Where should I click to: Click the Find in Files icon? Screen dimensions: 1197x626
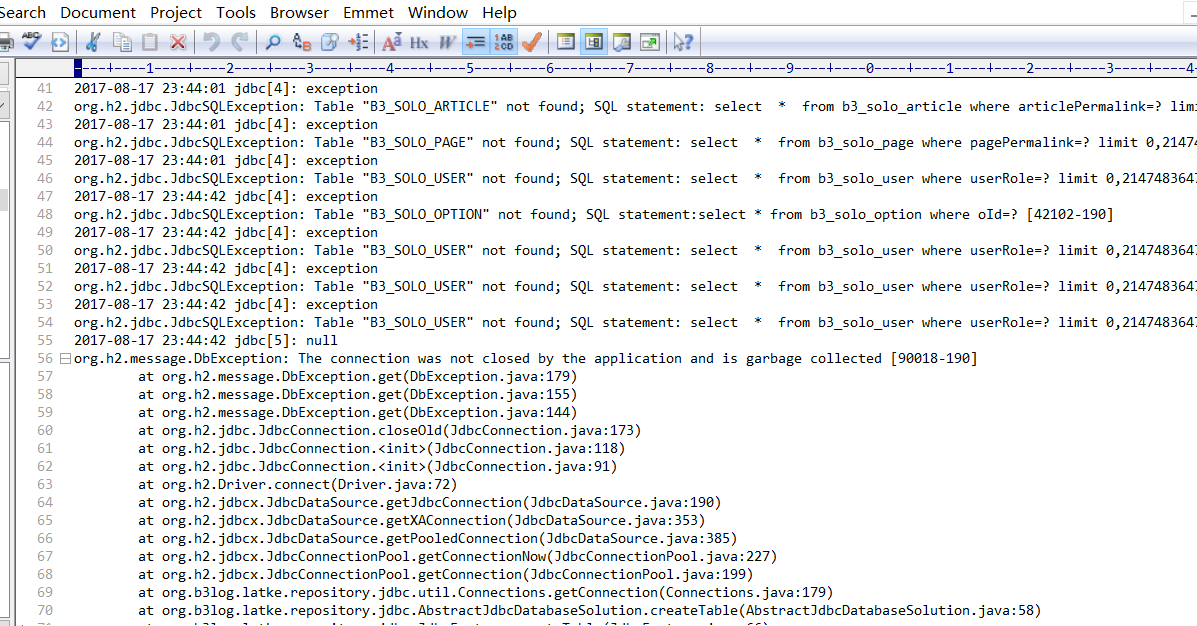coord(330,42)
